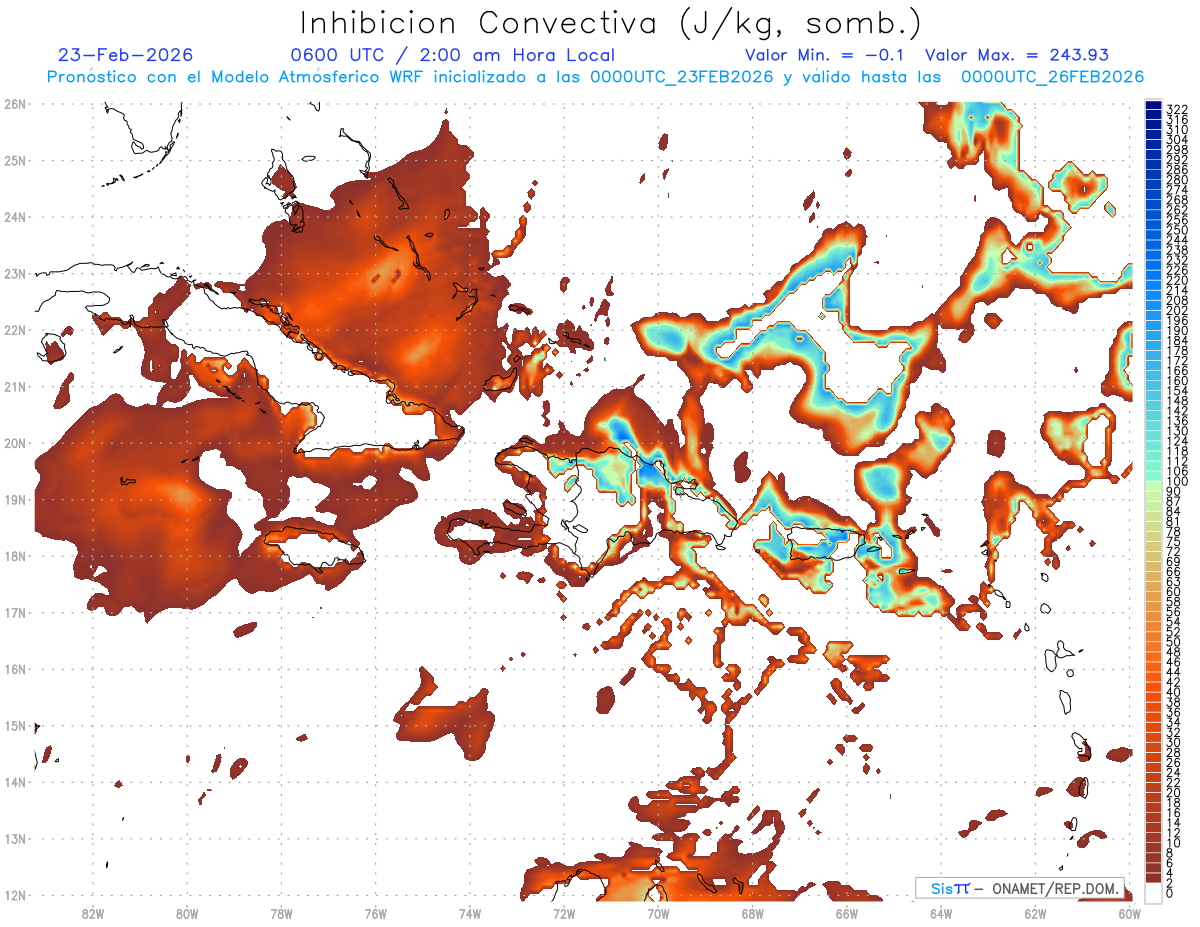The image size is (1200, 927).
Task: Click the 82W longitude label
Action: tap(93, 913)
